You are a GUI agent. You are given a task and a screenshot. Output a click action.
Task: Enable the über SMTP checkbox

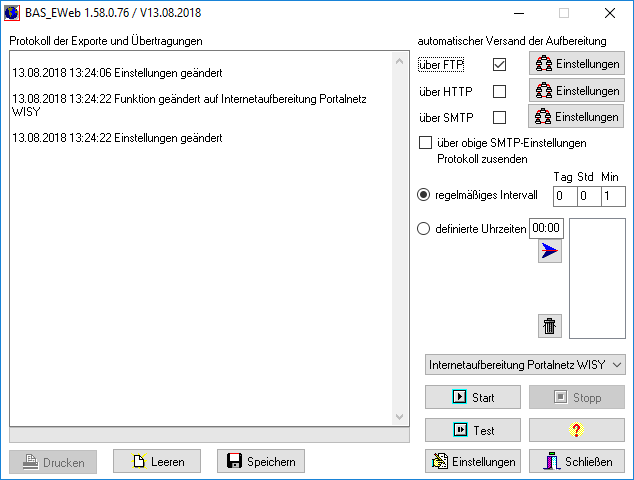[x=499, y=118]
